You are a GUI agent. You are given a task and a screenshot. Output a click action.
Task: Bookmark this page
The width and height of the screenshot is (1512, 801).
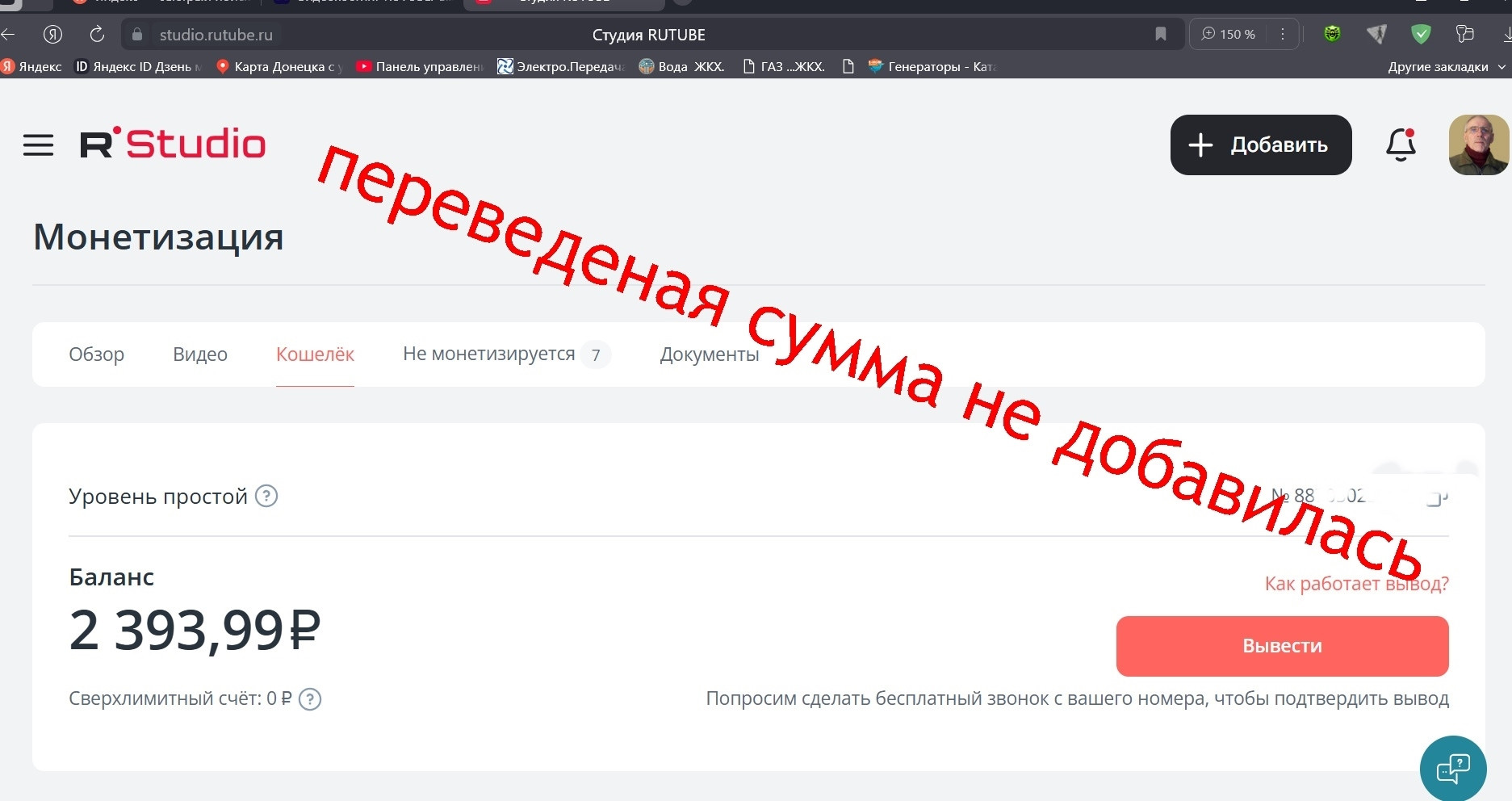(x=1161, y=34)
